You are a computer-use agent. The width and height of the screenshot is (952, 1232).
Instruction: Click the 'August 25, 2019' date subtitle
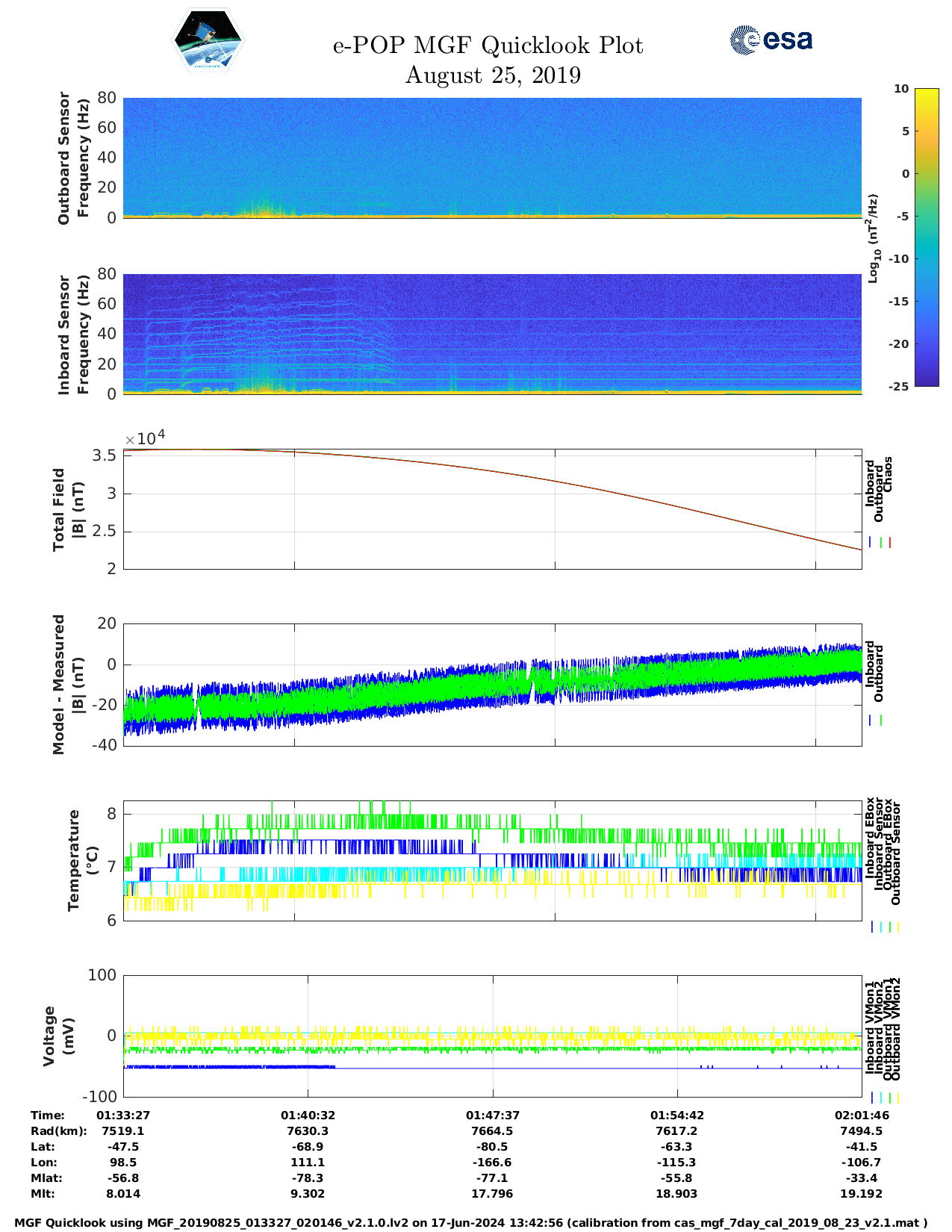[x=493, y=75]
